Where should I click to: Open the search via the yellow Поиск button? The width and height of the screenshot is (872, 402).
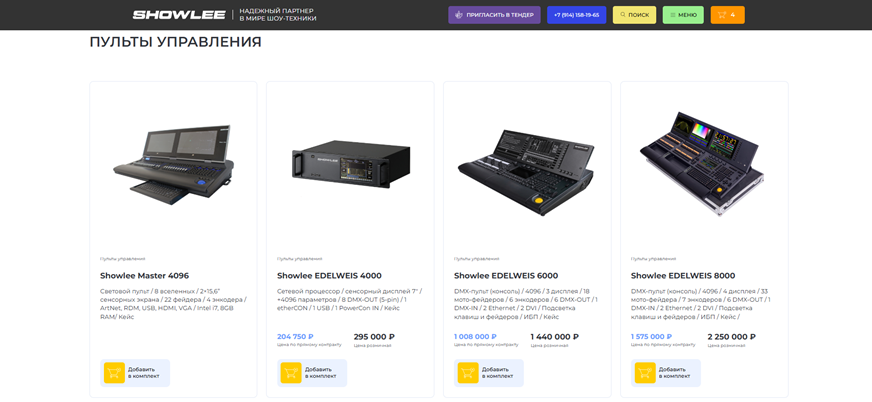tap(635, 15)
